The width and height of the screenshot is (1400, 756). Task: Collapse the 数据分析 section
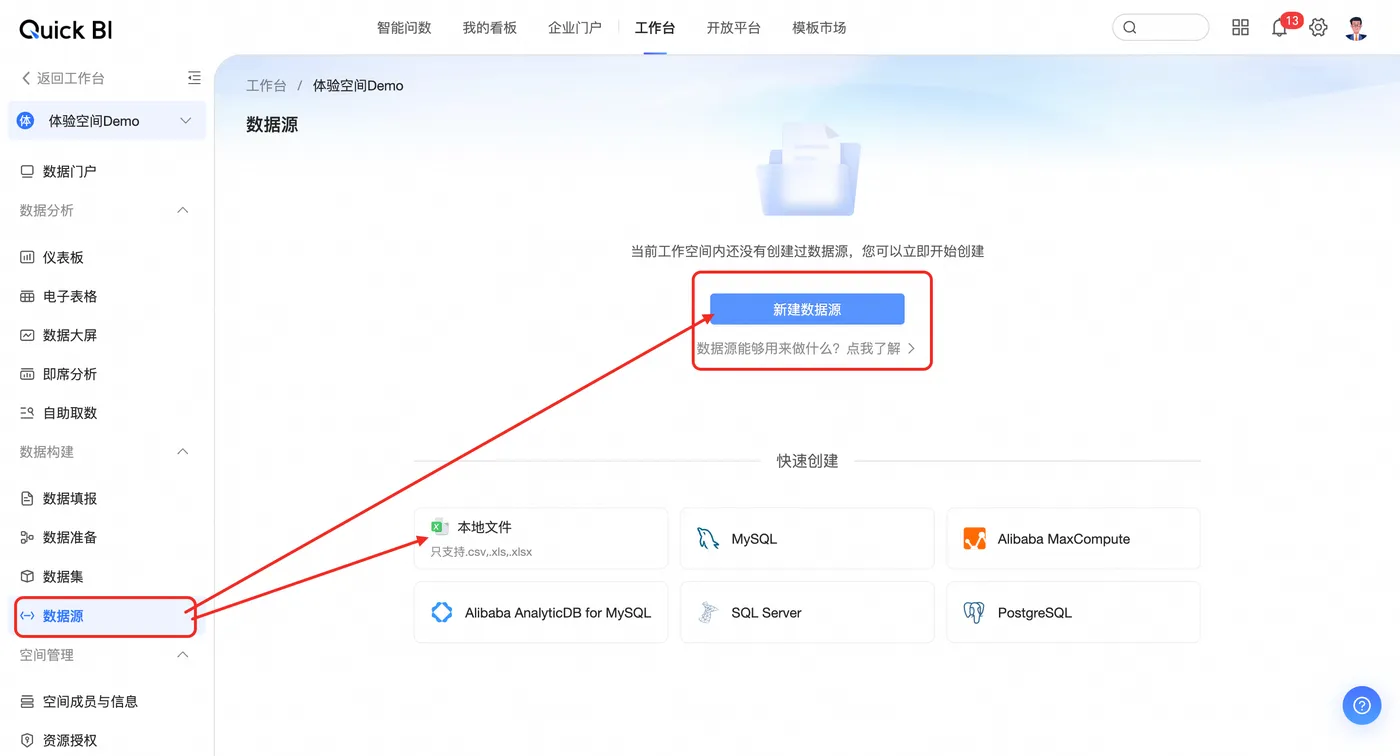(x=183, y=211)
